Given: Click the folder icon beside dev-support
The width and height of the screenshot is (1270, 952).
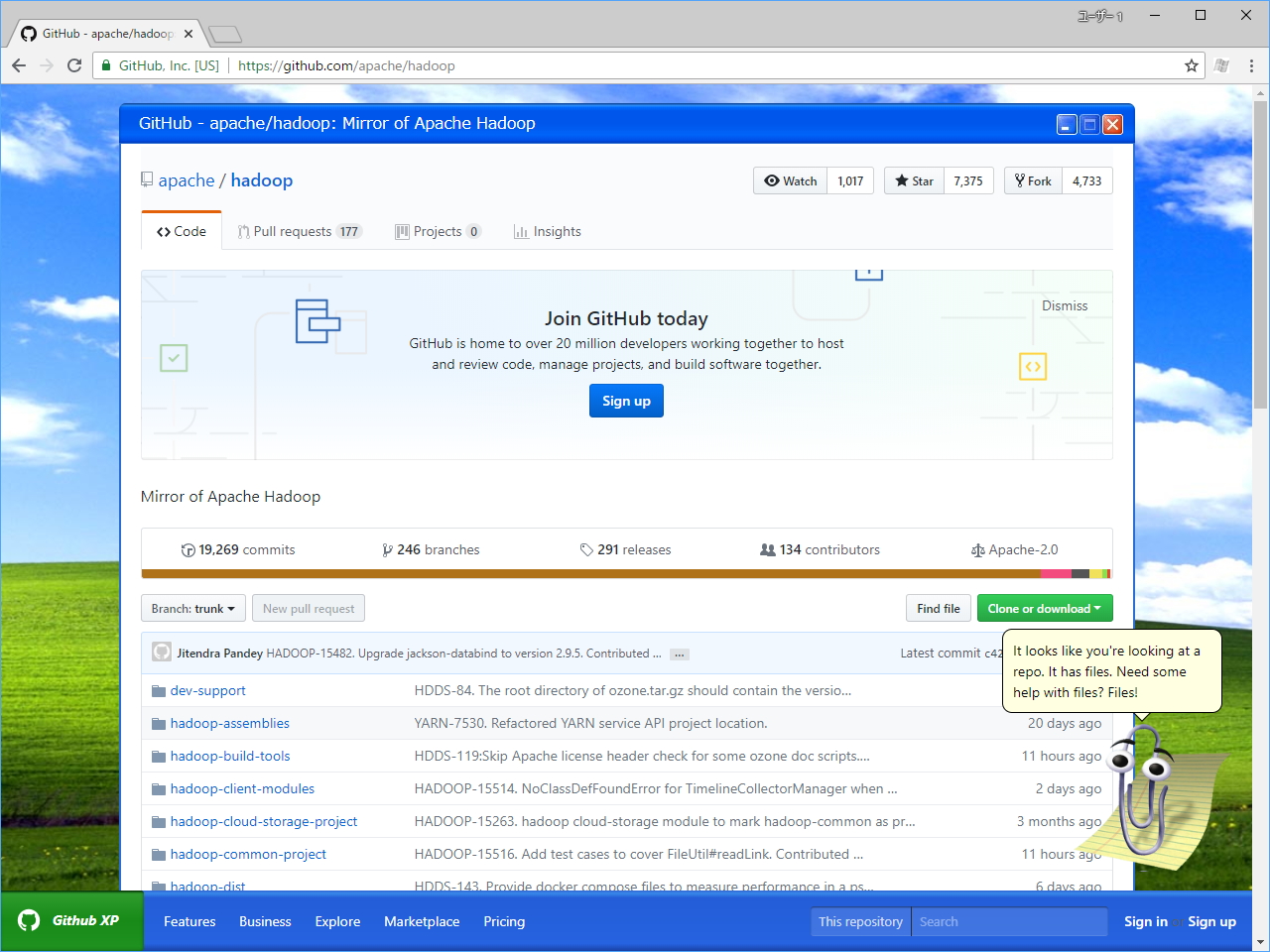Looking at the screenshot, I should point(158,691).
